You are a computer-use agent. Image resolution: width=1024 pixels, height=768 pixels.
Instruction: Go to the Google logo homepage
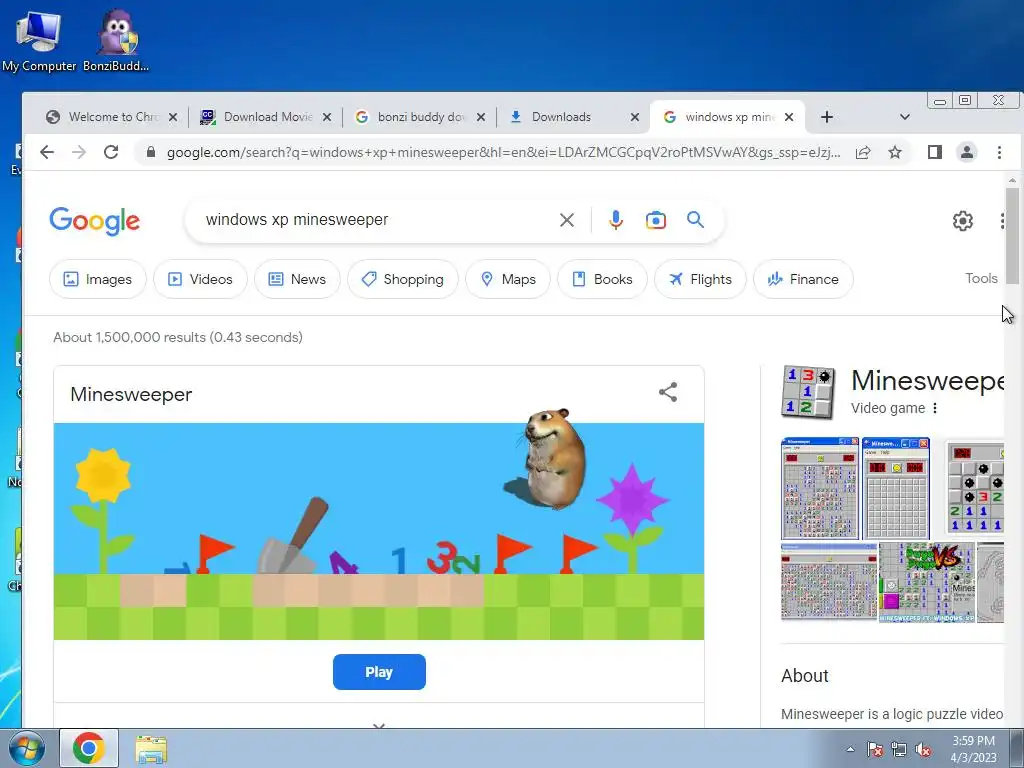95,221
